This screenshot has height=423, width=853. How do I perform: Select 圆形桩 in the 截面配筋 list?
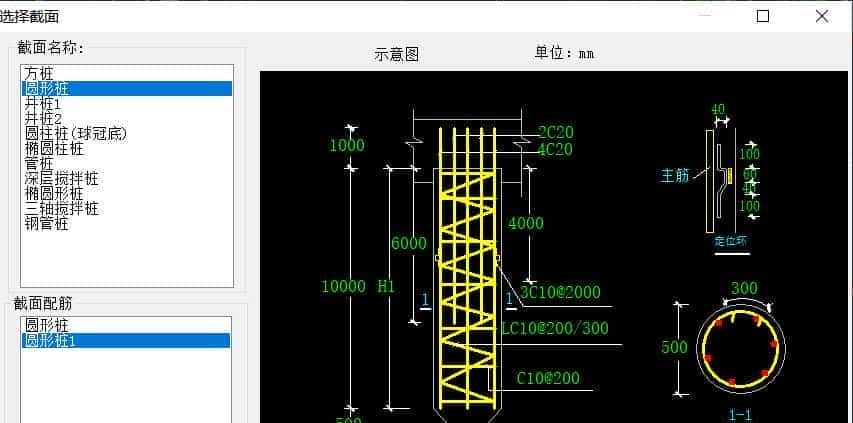47,325
